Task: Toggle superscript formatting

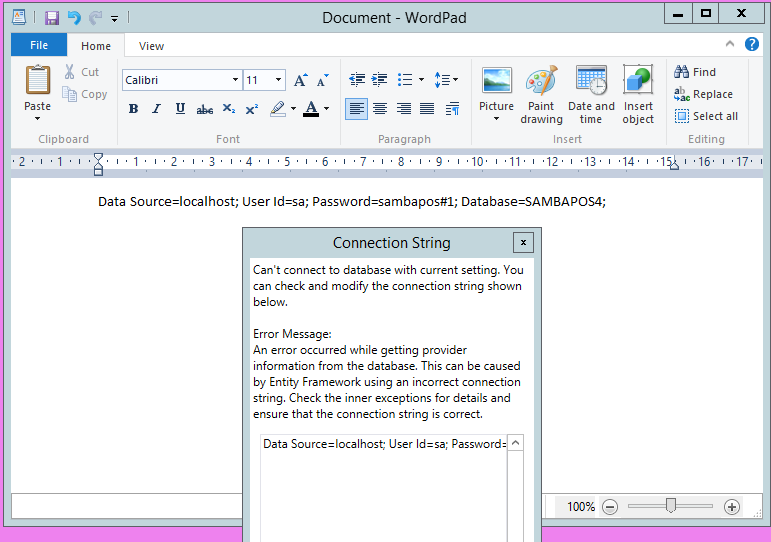Action: [252, 109]
